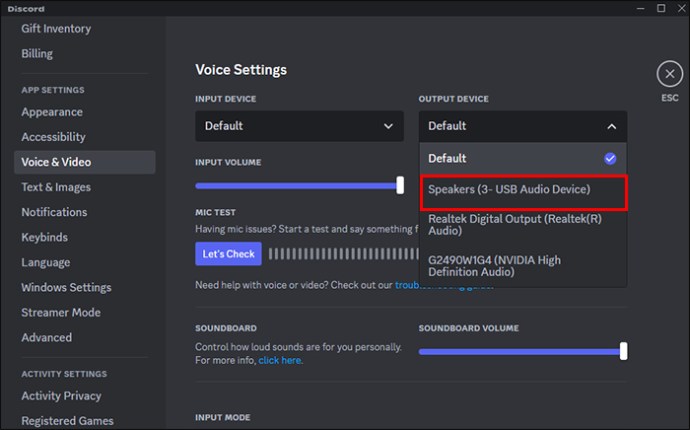
Task: Maximize the Discord window
Action: pyautogui.click(x=661, y=8)
